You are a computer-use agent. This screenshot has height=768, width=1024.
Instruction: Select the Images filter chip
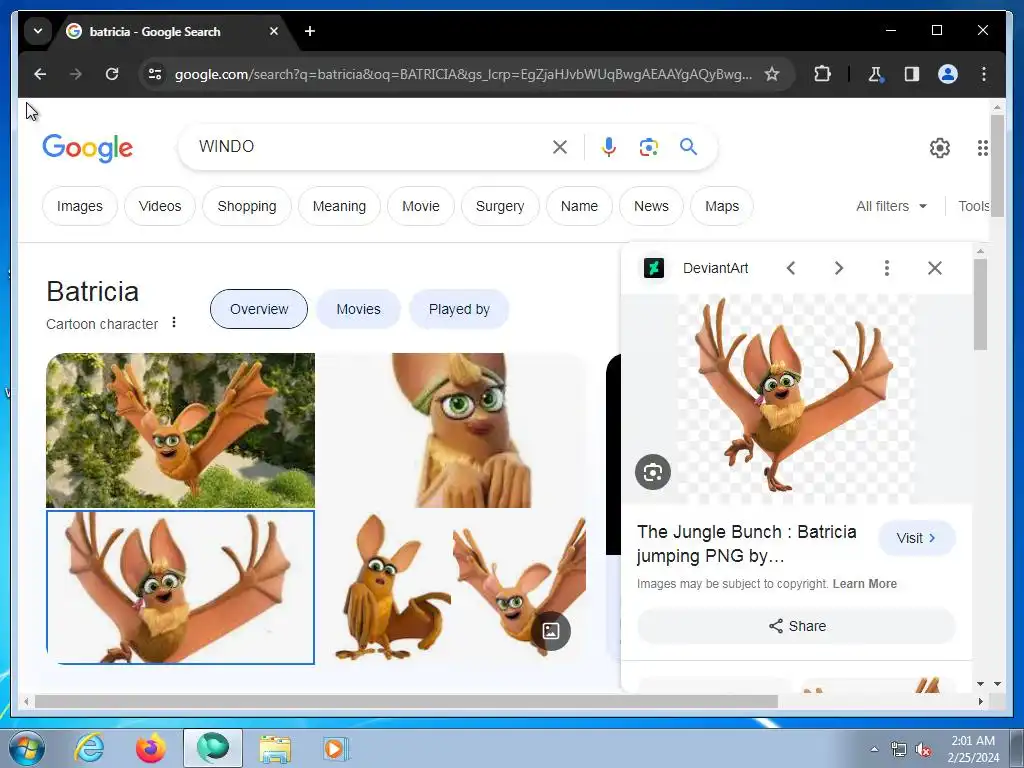coord(80,206)
